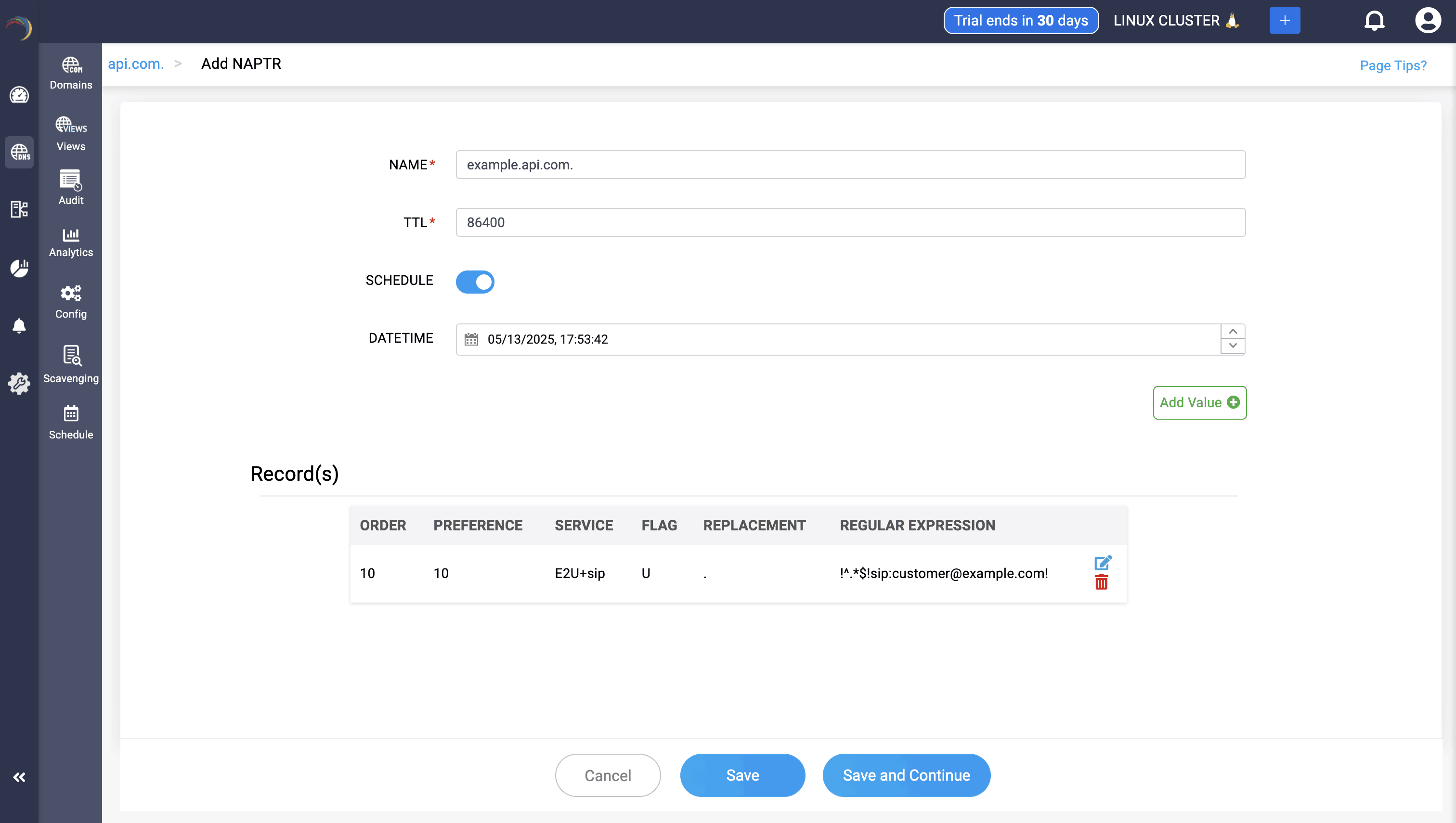The image size is (1456, 823).
Task: Click the blue plus icon in header
Action: point(1284,21)
